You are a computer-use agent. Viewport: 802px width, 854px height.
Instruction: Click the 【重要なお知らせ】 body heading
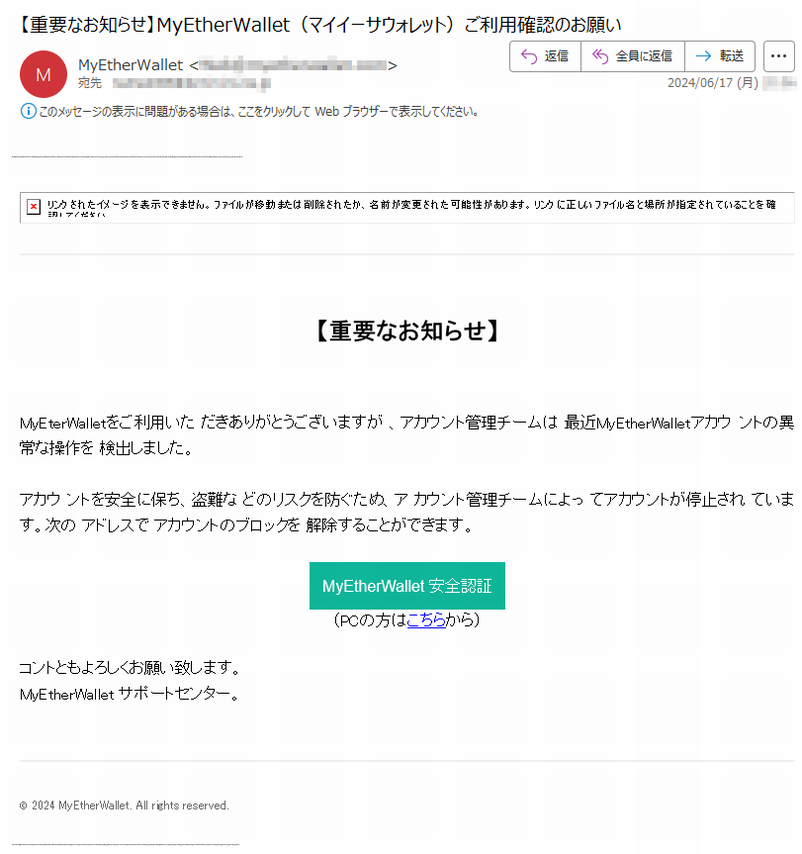click(x=407, y=331)
